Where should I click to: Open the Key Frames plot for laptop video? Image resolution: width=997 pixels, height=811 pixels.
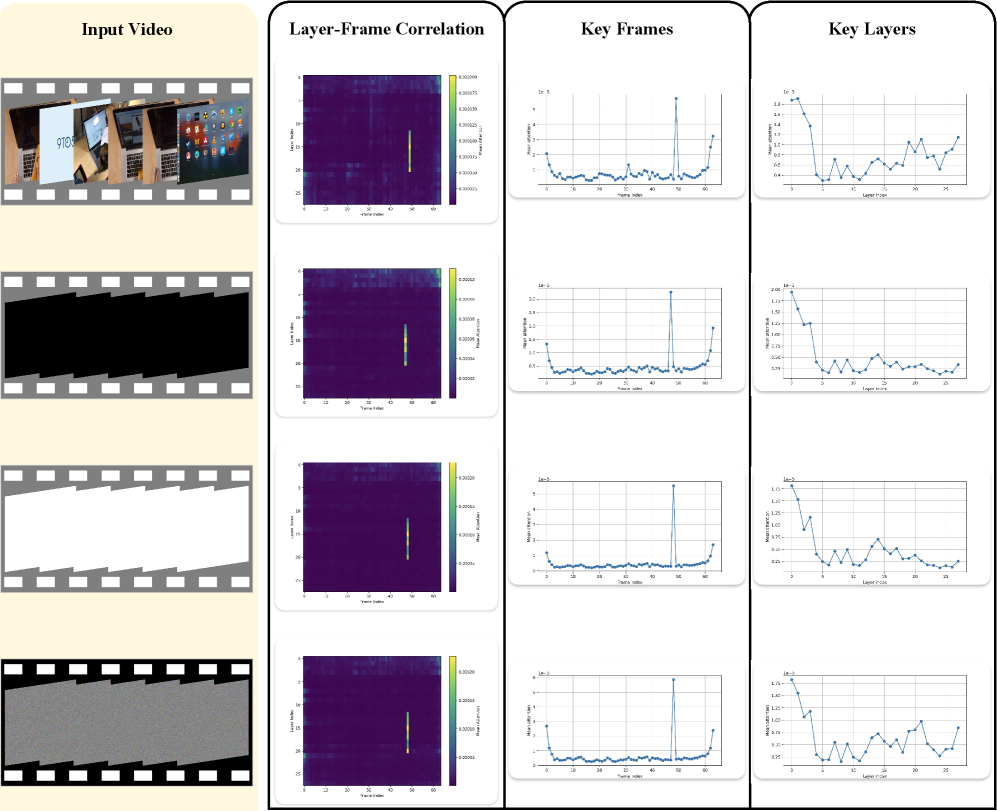tap(626, 140)
